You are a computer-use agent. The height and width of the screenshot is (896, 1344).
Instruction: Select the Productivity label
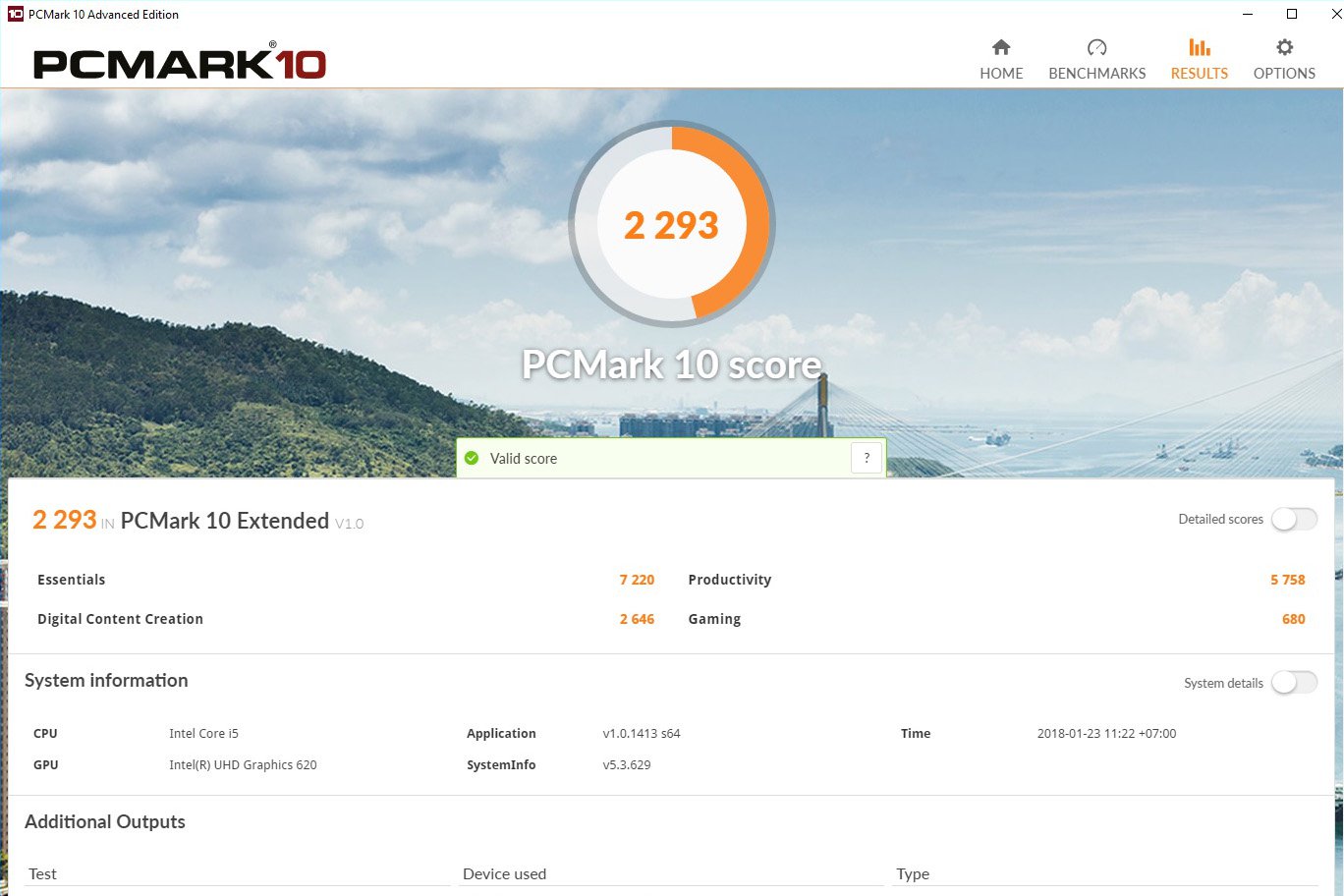(730, 580)
